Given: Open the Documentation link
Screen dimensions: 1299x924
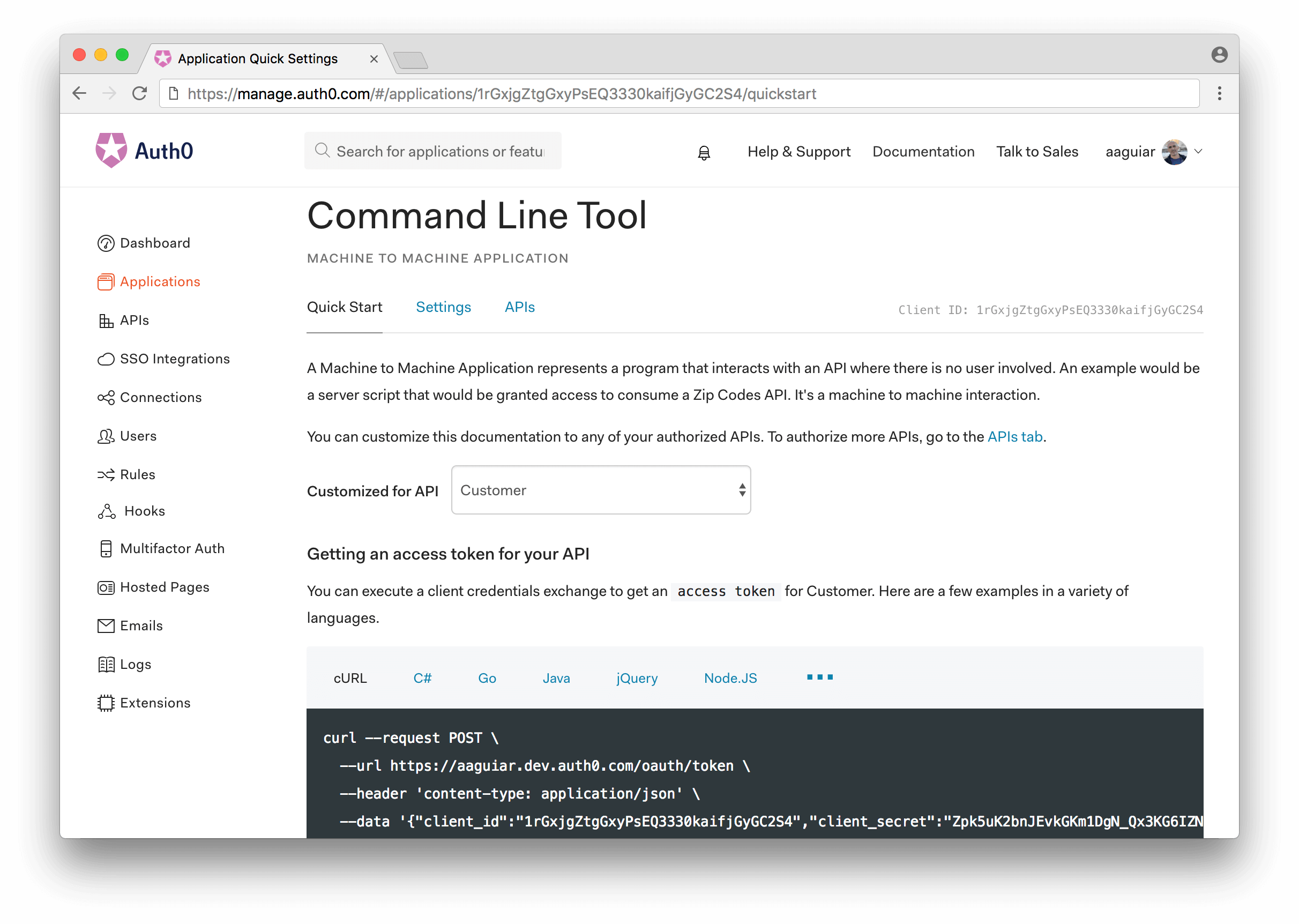Looking at the screenshot, I should point(923,152).
